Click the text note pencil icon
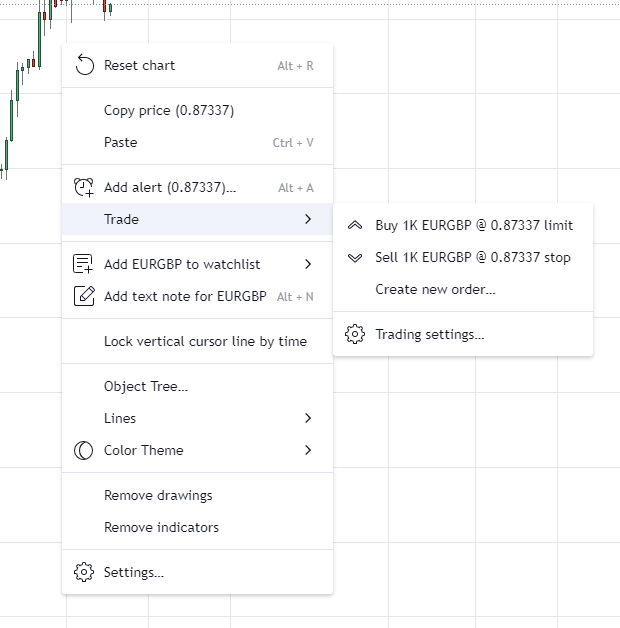Image resolution: width=620 pixels, height=628 pixels. 84,296
